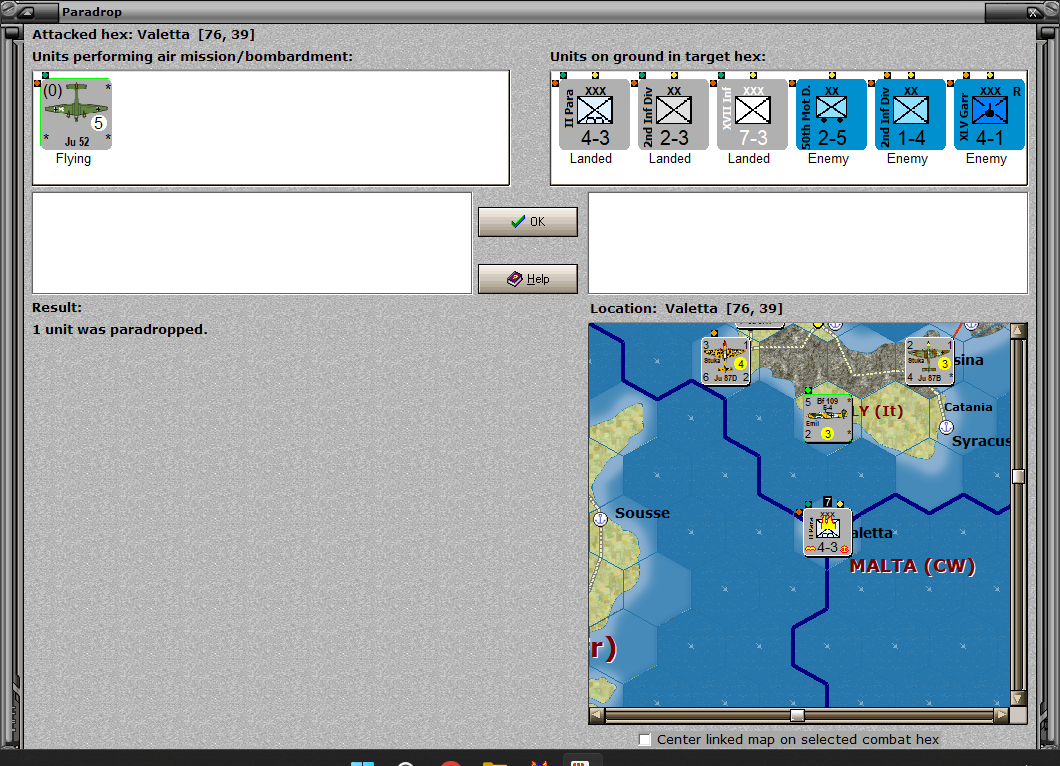Click the Syracuse city label on map

981,441
